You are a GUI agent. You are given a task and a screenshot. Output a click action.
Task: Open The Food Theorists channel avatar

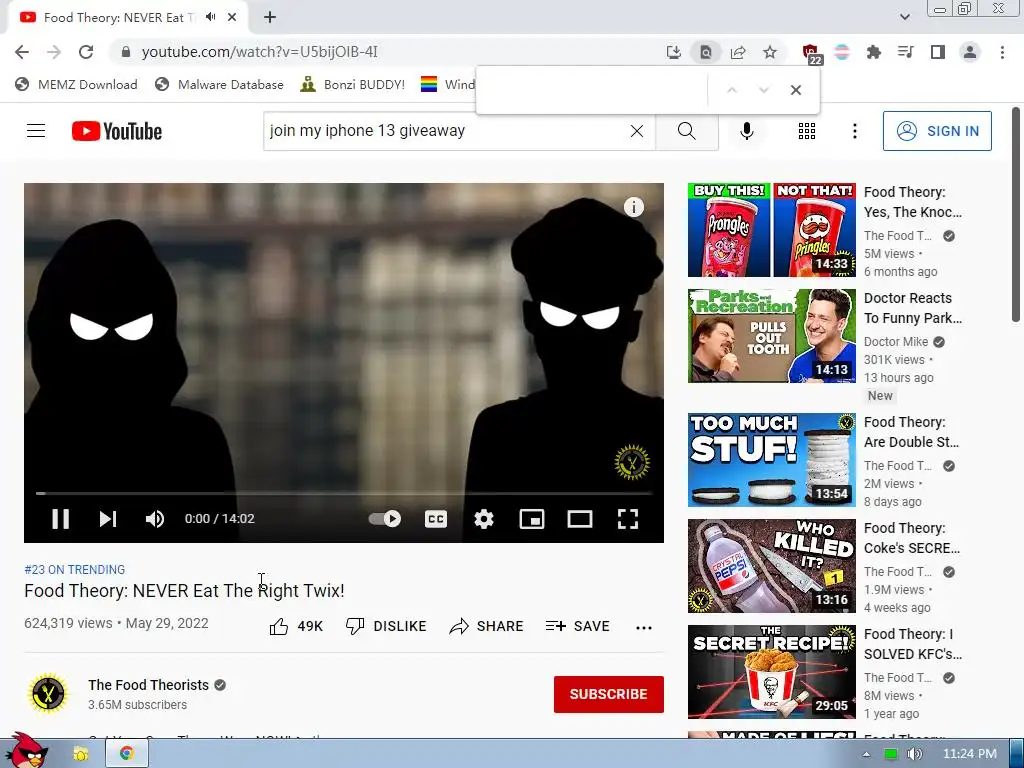tap(48, 694)
